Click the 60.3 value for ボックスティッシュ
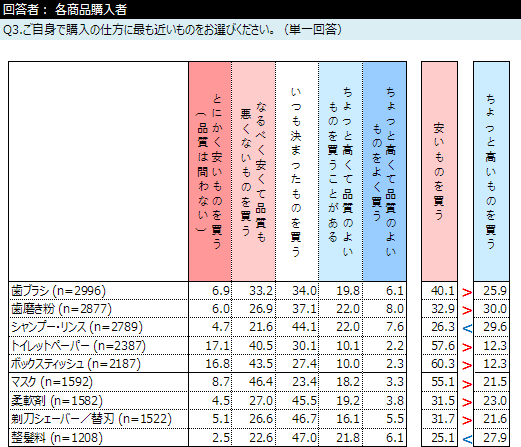 (442, 364)
